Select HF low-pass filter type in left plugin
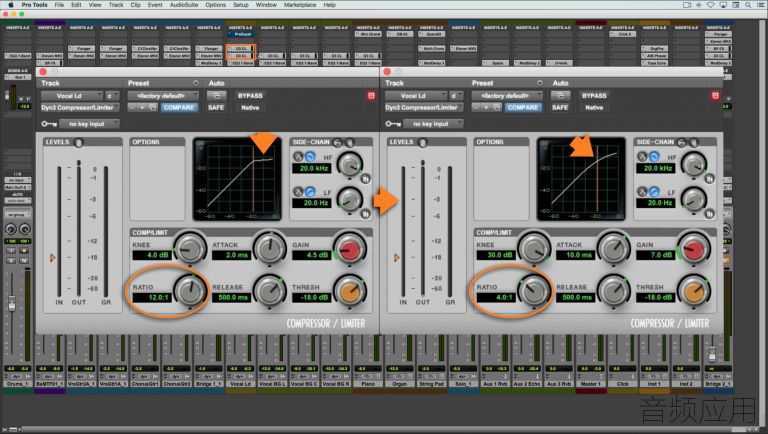The height and width of the screenshot is (434, 768). [310, 157]
